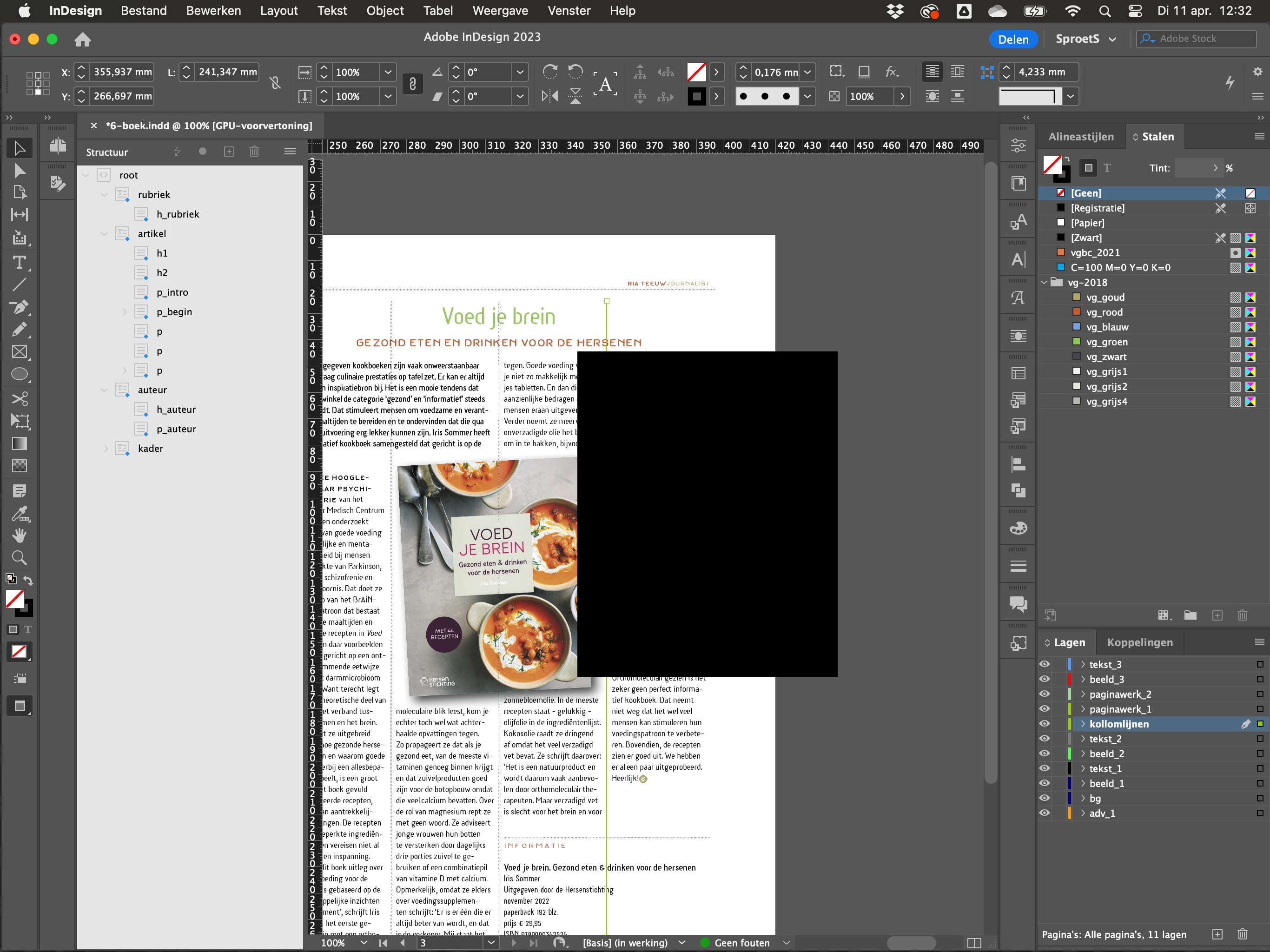Click the Delen button

[1013, 39]
